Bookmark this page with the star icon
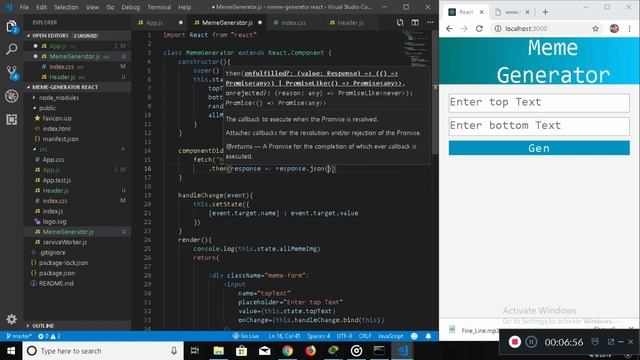The height and width of the screenshot is (360, 640). coord(596,29)
